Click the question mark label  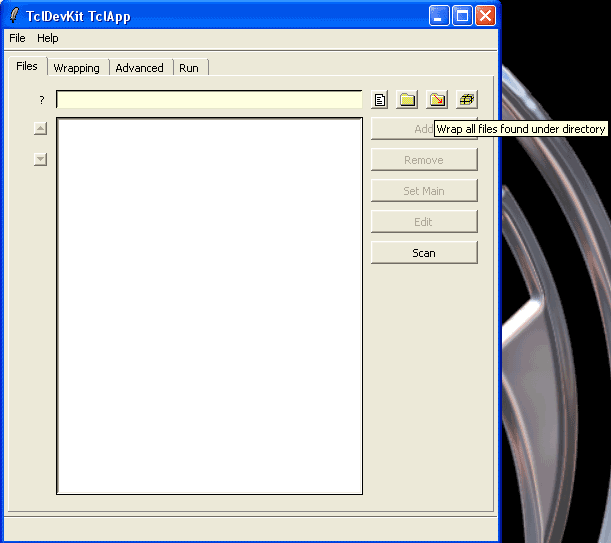(42, 100)
